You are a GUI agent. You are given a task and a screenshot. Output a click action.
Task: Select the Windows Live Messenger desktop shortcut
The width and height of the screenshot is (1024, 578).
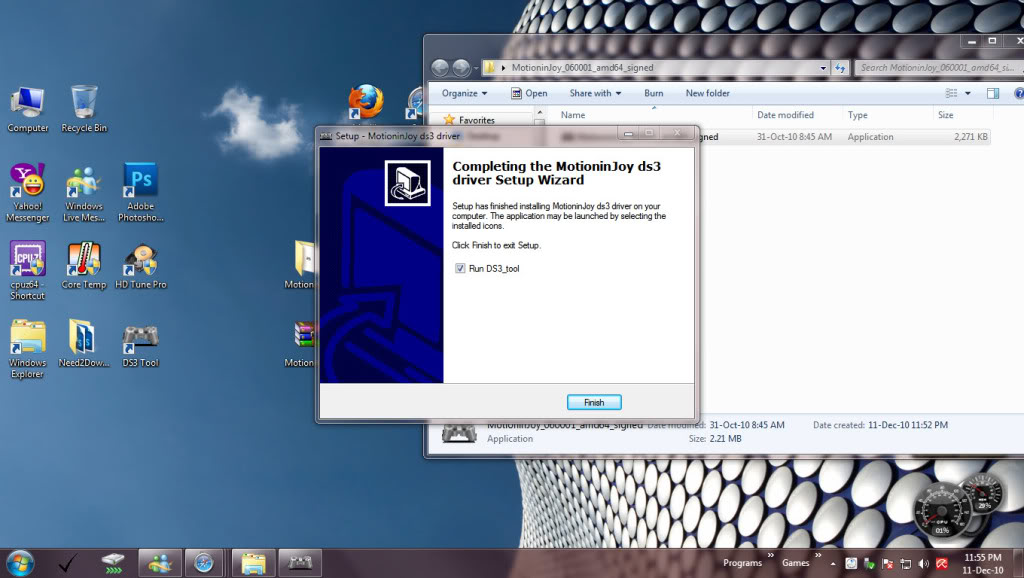[84, 194]
